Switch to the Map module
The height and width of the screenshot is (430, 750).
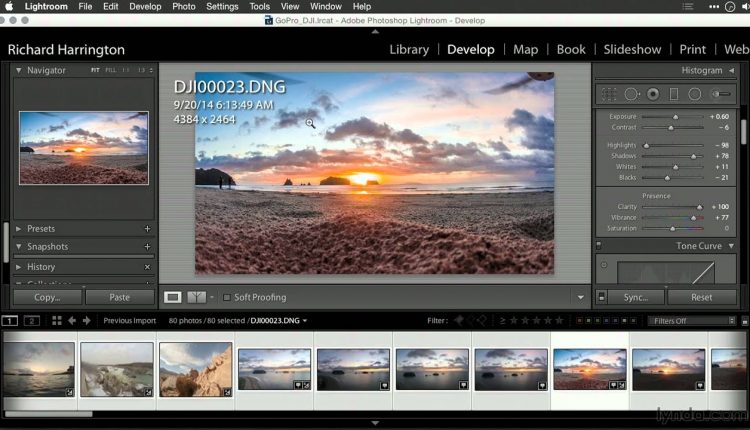(525, 49)
